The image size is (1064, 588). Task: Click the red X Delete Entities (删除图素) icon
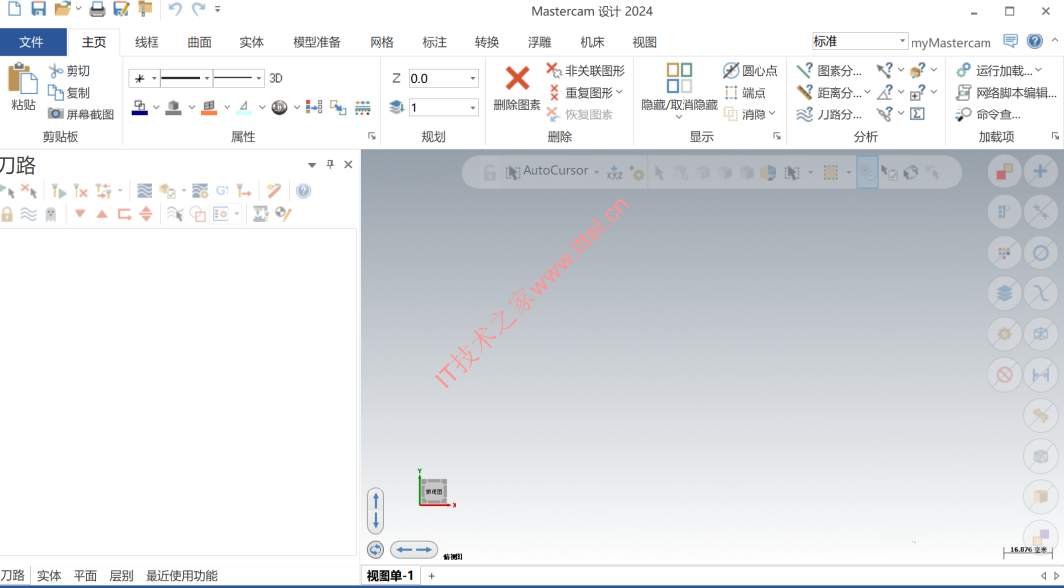tap(517, 78)
